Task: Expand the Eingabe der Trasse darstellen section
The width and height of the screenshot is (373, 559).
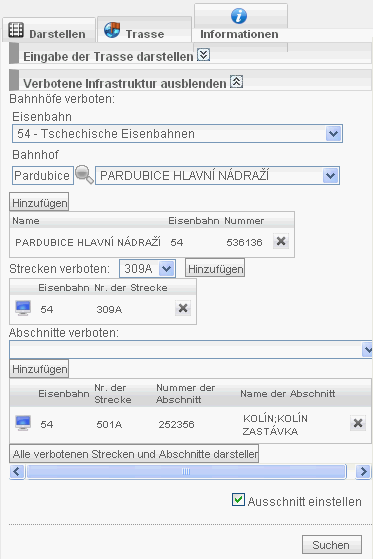Action: click(204, 55)
